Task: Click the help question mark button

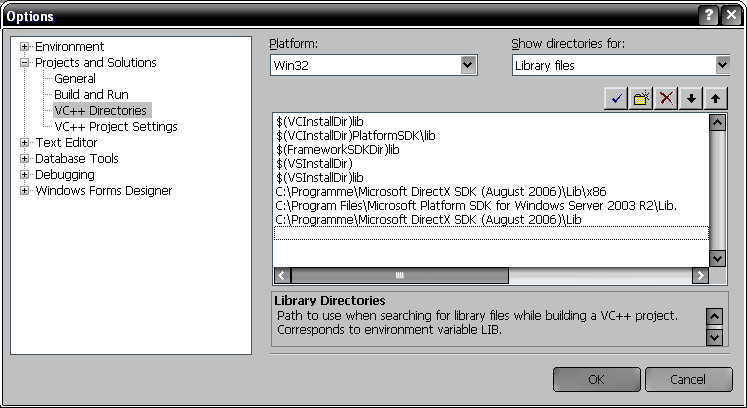Action: pos(707,16)
